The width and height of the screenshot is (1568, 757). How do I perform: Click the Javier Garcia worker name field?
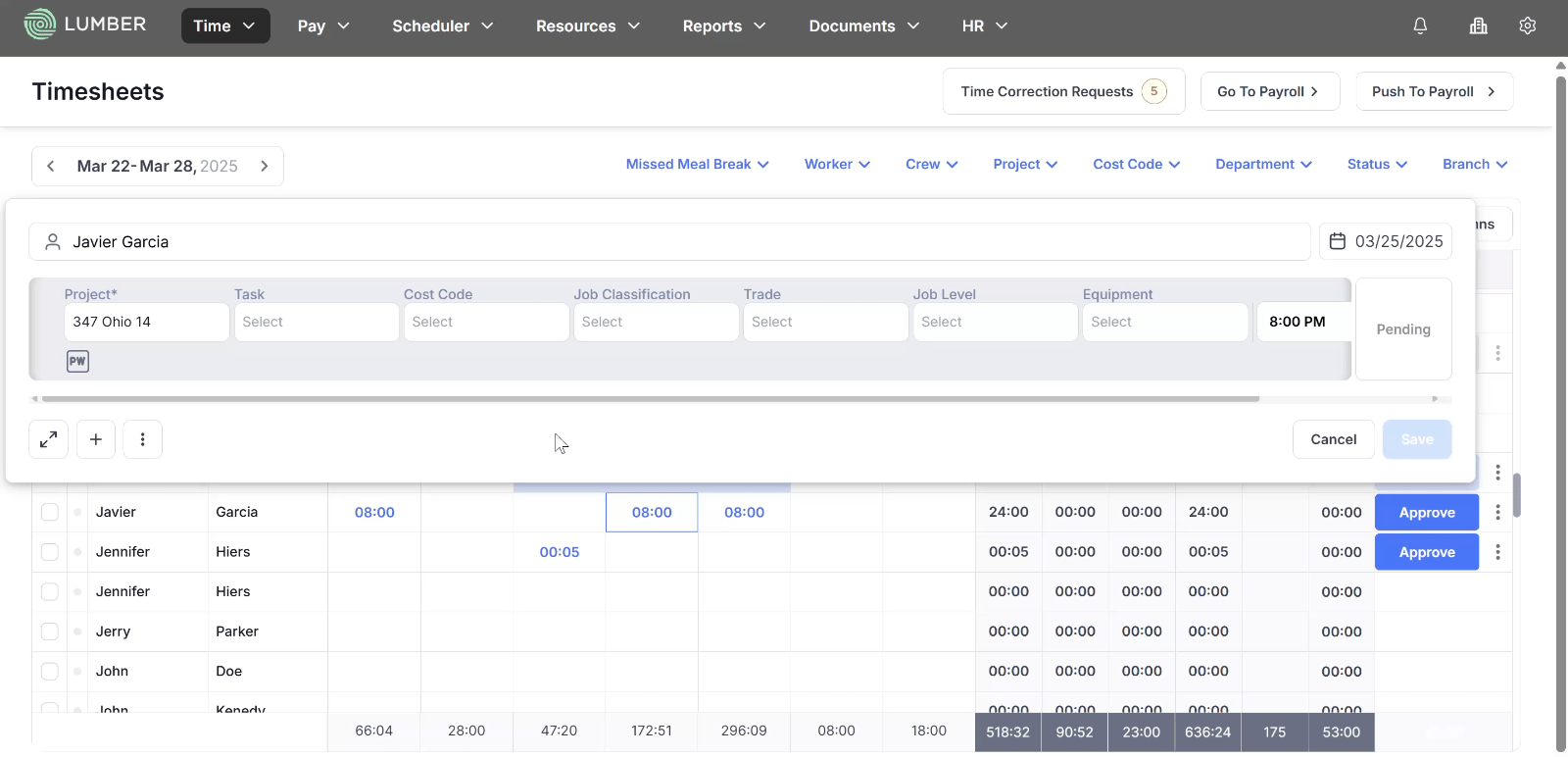669,241
